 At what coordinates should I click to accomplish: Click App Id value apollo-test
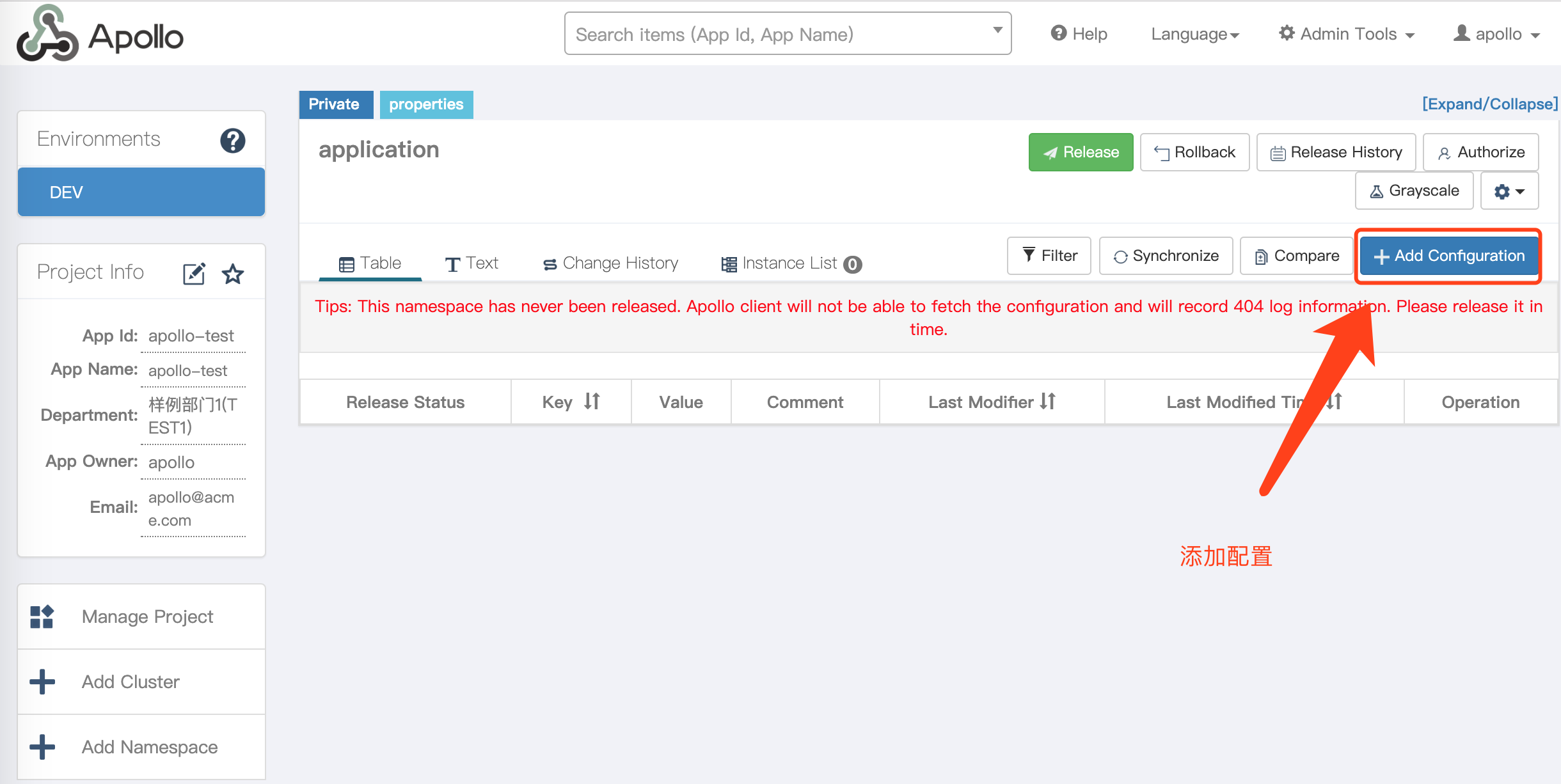tap(191, 336)
